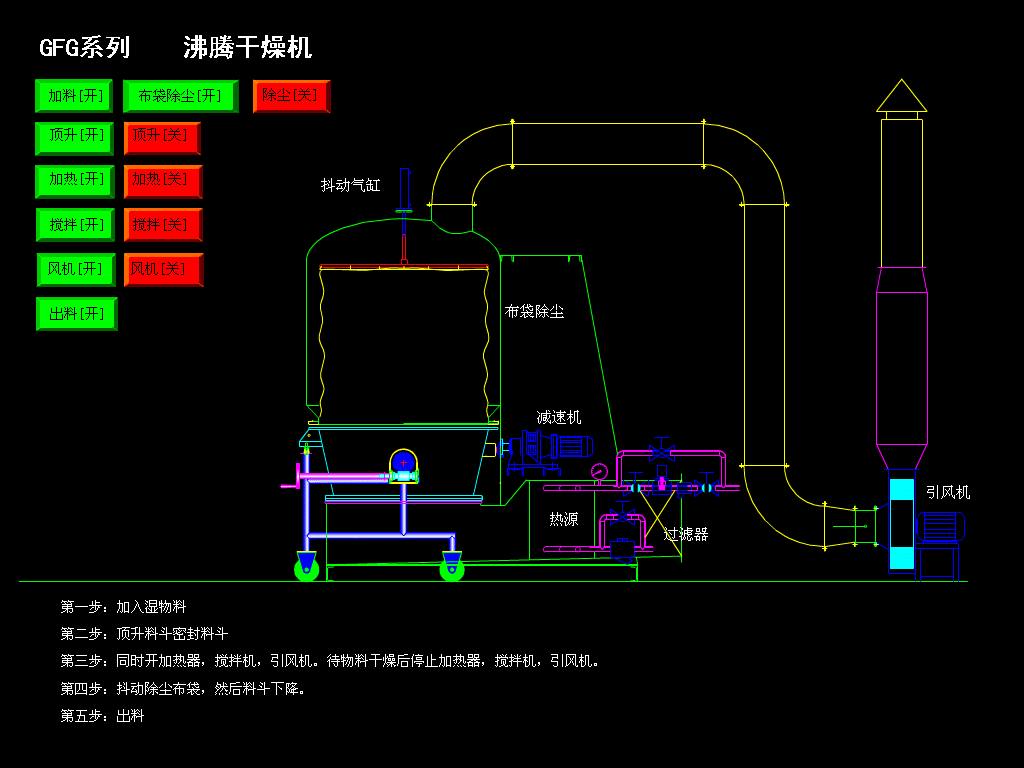Switch on the fan 风机[开]

75,269
